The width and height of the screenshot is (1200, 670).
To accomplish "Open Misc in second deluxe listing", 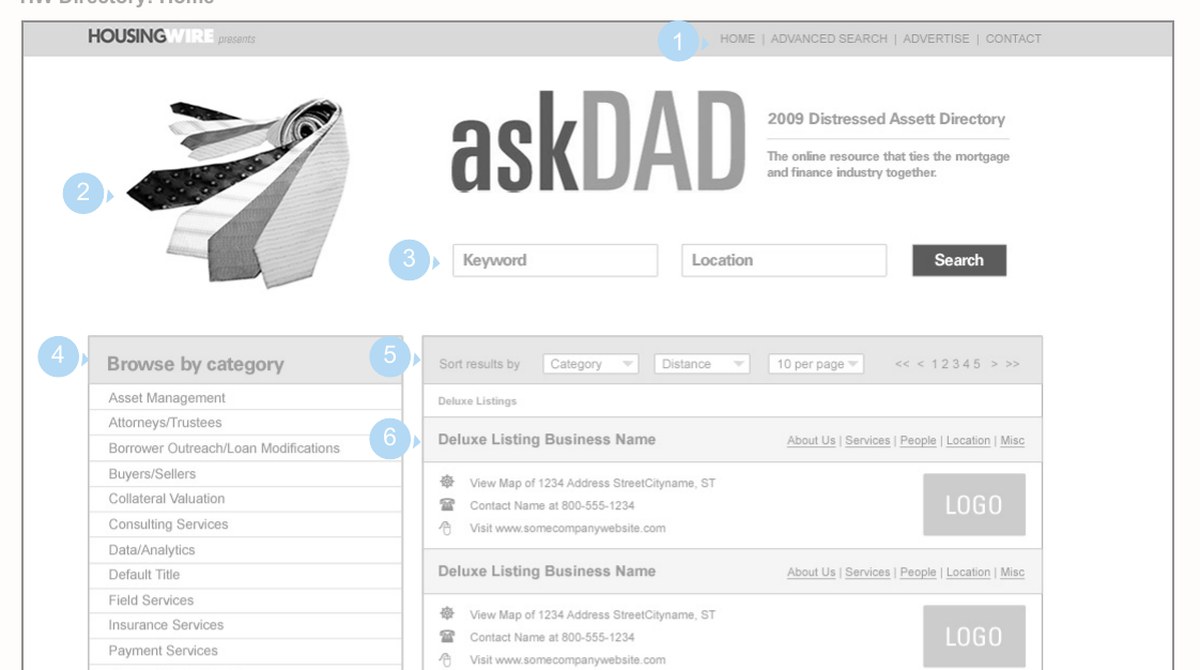I will [1012, 573].
